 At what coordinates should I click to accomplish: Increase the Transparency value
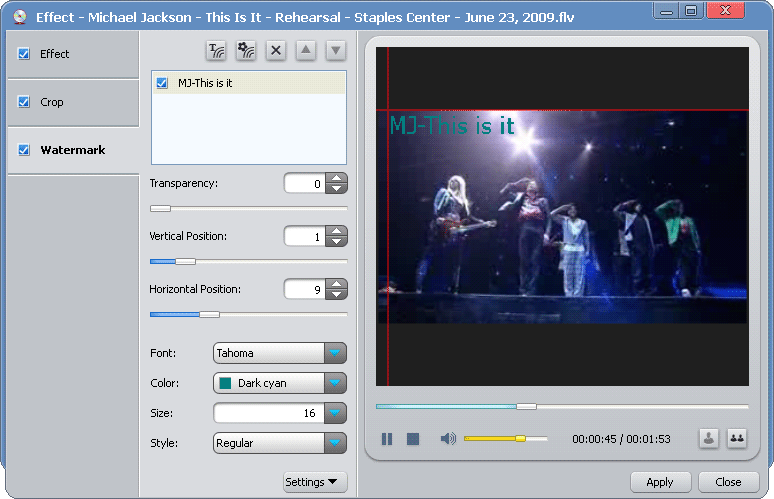click(x=337, y=178)
